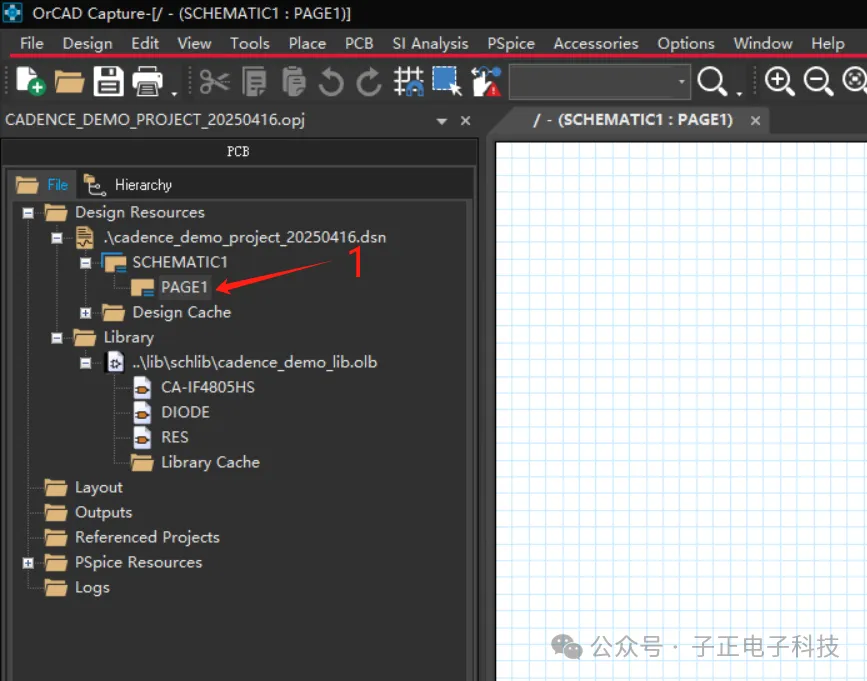Click inside the search text field
This screenshot has width=867, height=681.
(593, 82)
